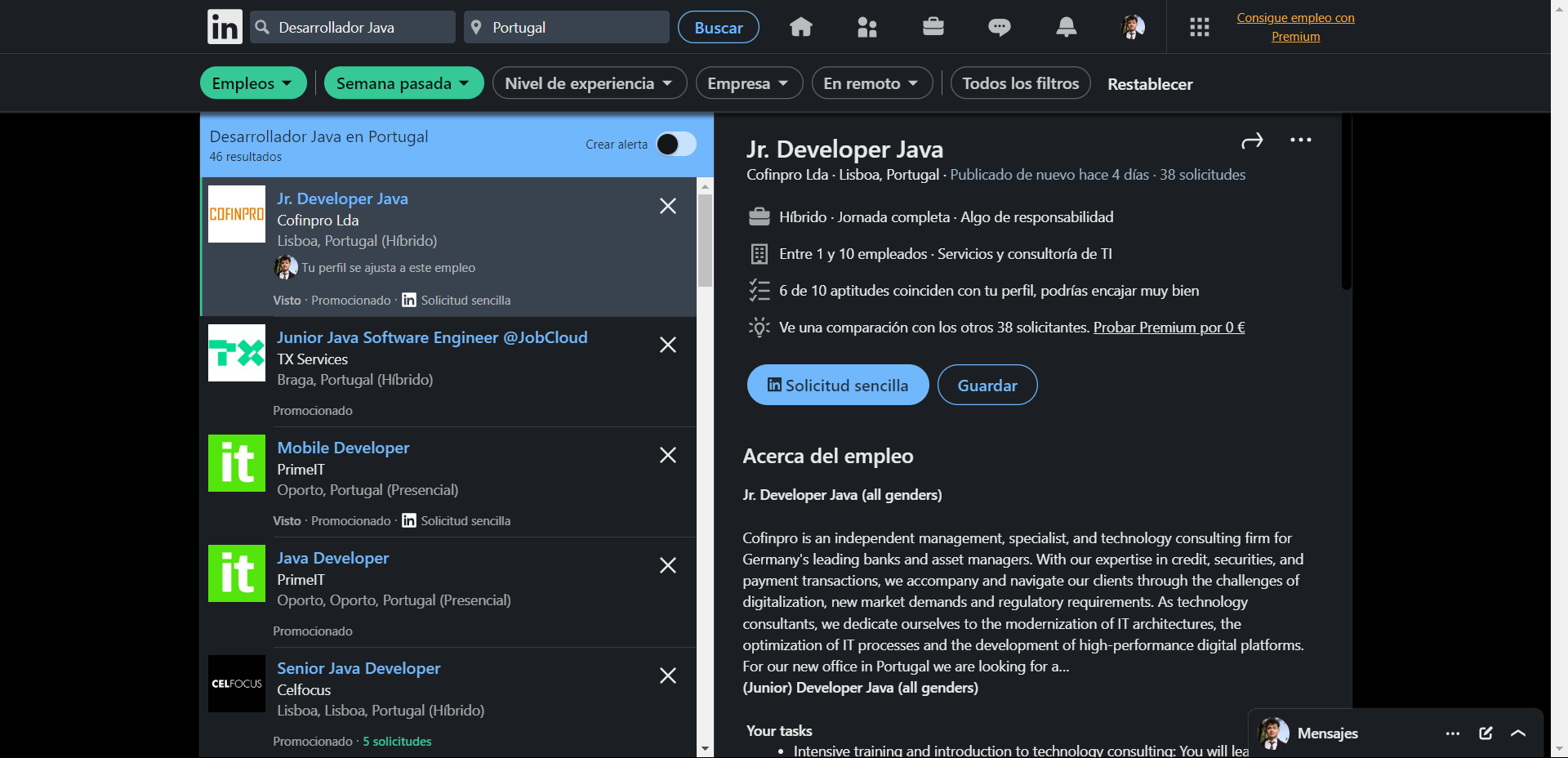Open the Mobile Developer job listing

[343, 448]
